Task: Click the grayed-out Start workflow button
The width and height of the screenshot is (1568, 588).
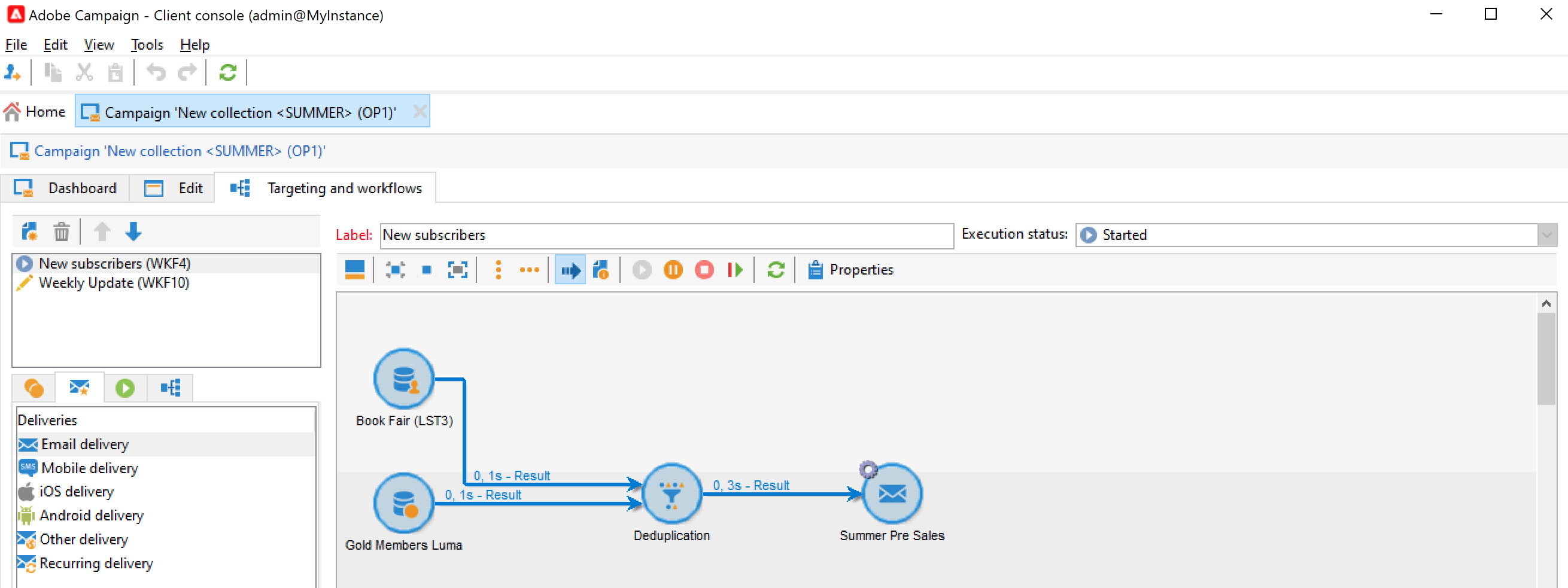Action: pos(642,270)
